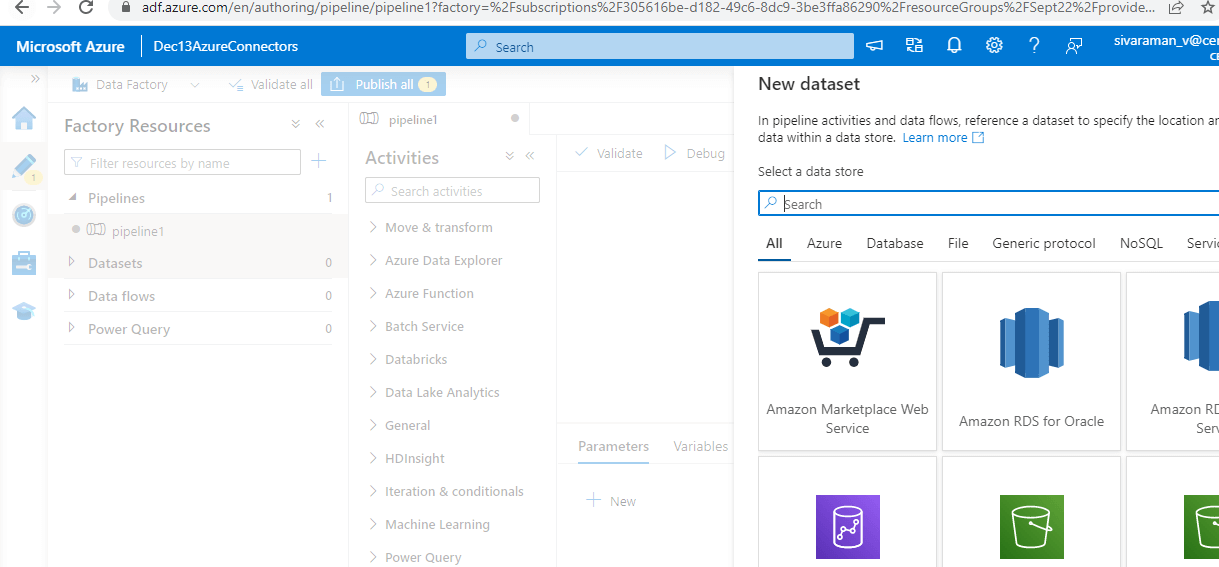Select the Amazon Marketplace Web Service tile

847,361
